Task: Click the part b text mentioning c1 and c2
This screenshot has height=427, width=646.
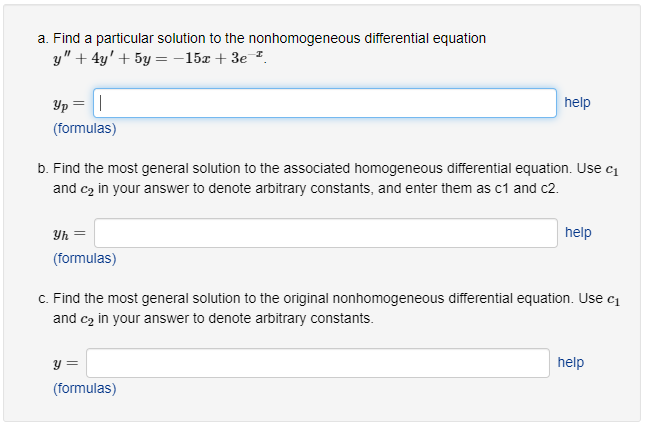Action: tap(336, 178)
